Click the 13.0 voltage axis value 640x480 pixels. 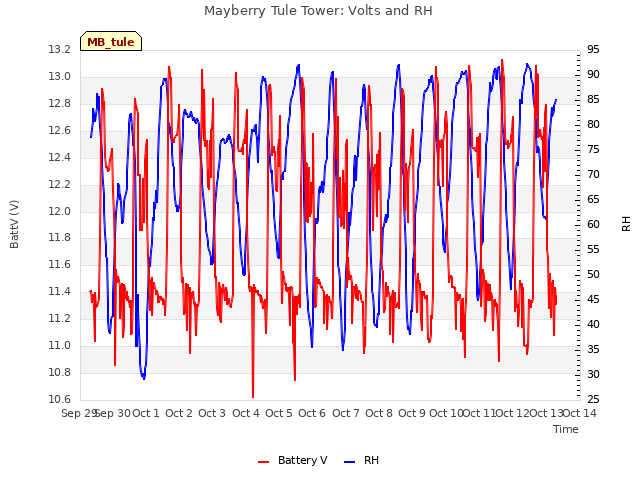(60, 76)
